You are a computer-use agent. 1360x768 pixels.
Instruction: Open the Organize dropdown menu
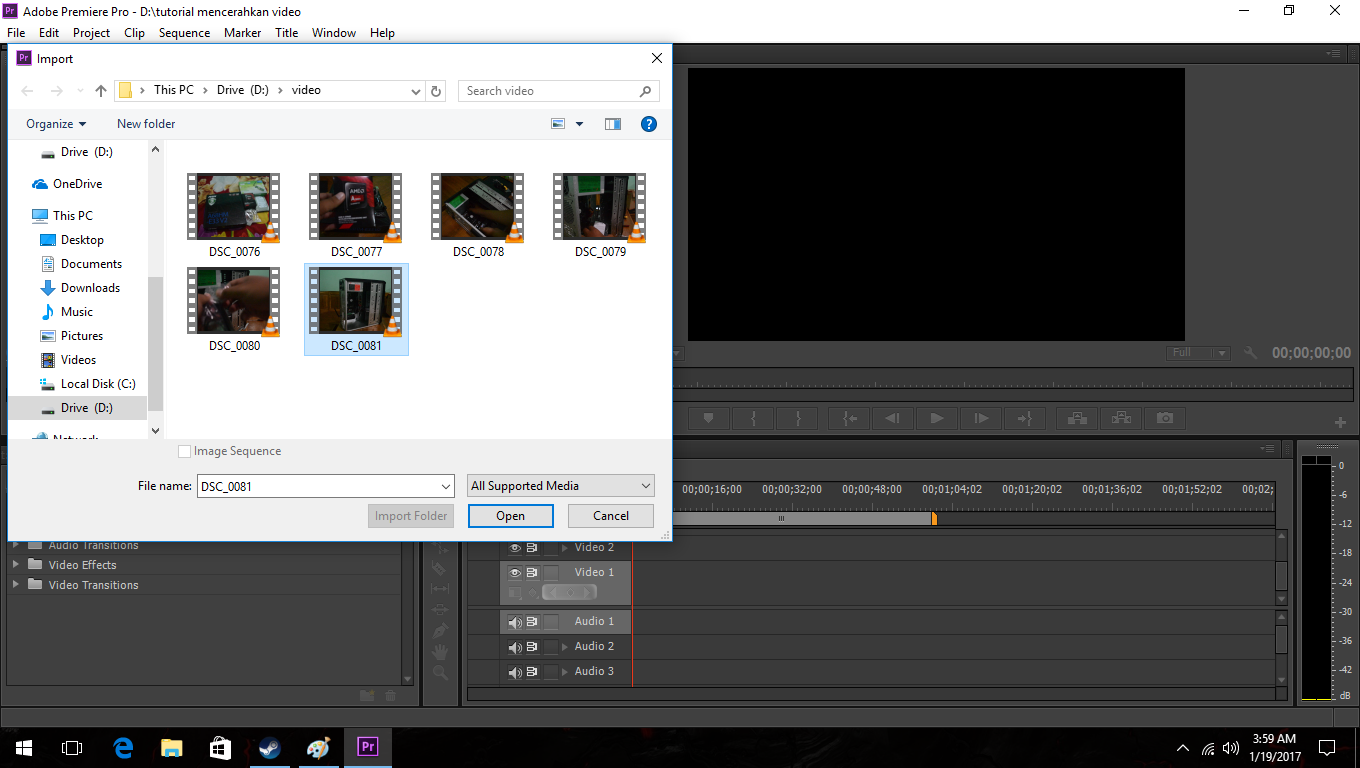56,124
